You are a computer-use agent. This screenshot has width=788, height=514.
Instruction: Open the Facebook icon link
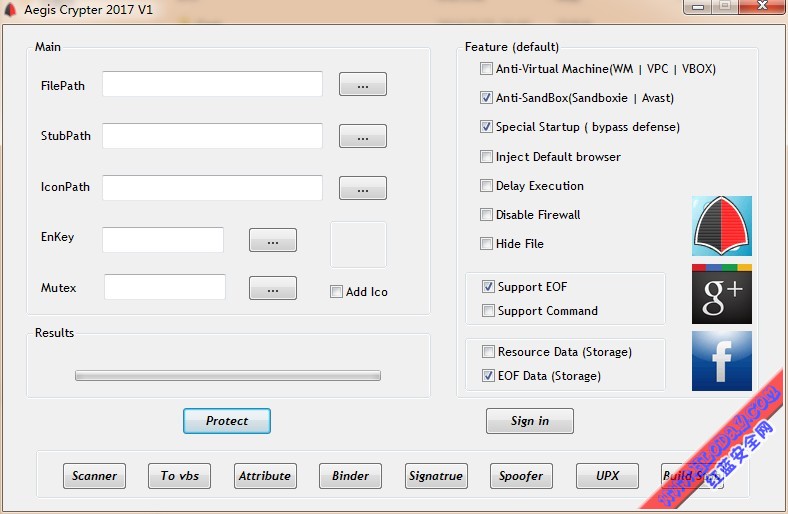(722, 361)
